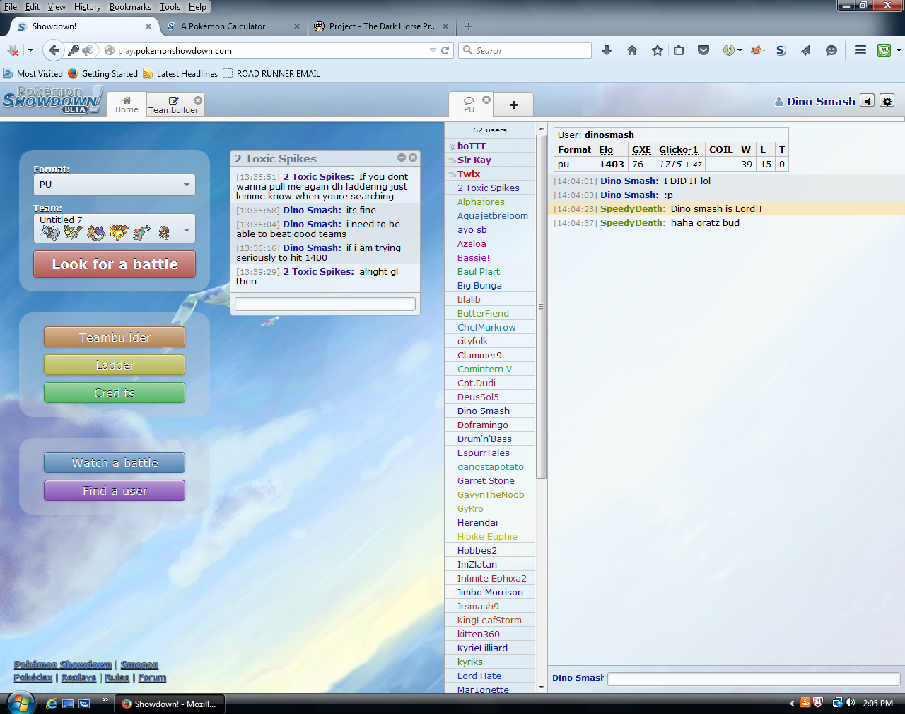Open the Firefox hamburger menu
Screen dimensions: 905x714
point(860,51)
